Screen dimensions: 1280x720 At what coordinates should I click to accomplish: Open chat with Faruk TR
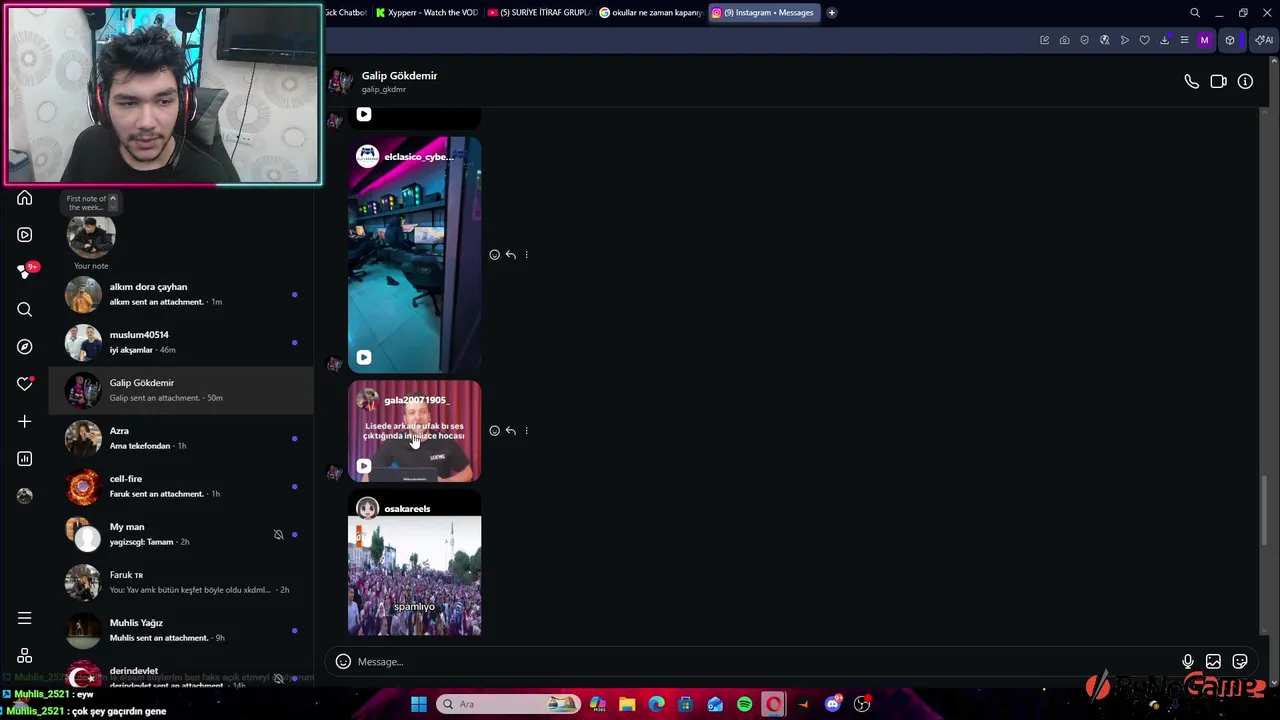181,582
